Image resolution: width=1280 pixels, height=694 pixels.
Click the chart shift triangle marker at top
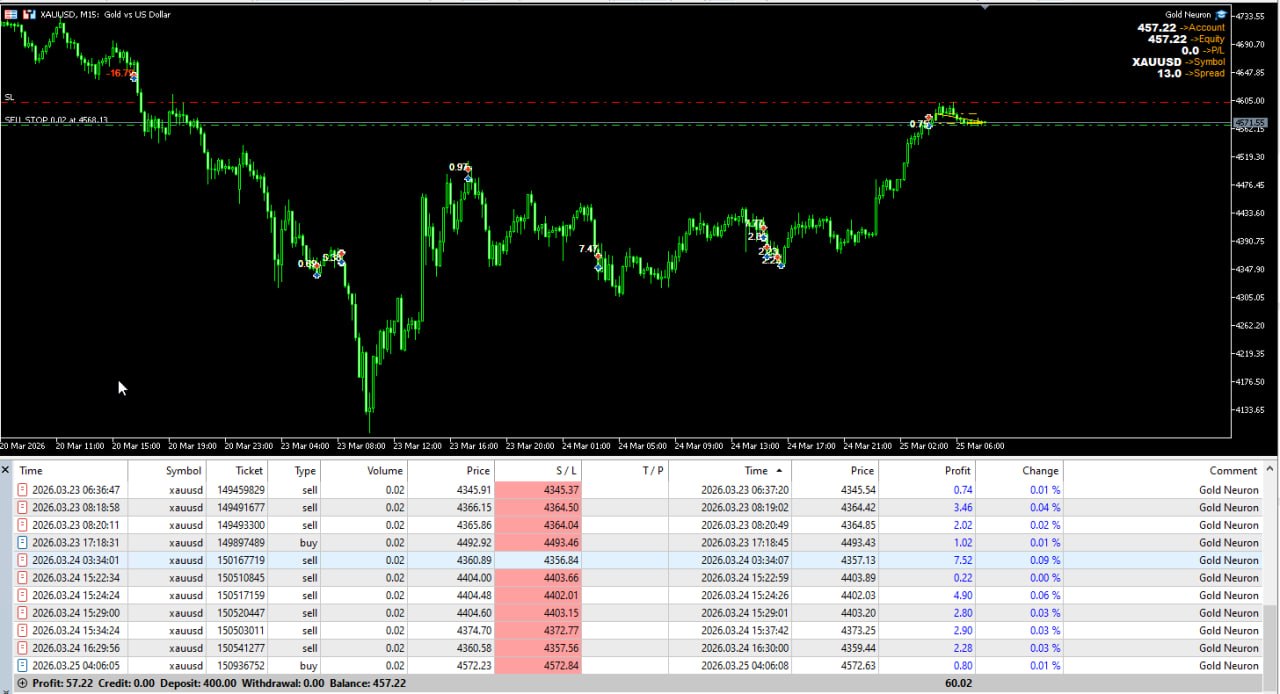coord(985,6)
